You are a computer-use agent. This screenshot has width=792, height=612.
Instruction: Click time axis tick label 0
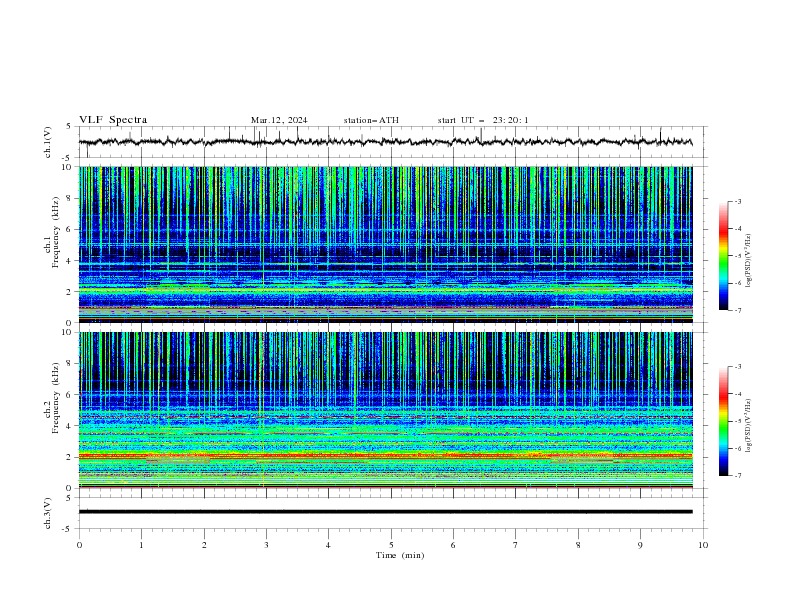pos(79,545)
